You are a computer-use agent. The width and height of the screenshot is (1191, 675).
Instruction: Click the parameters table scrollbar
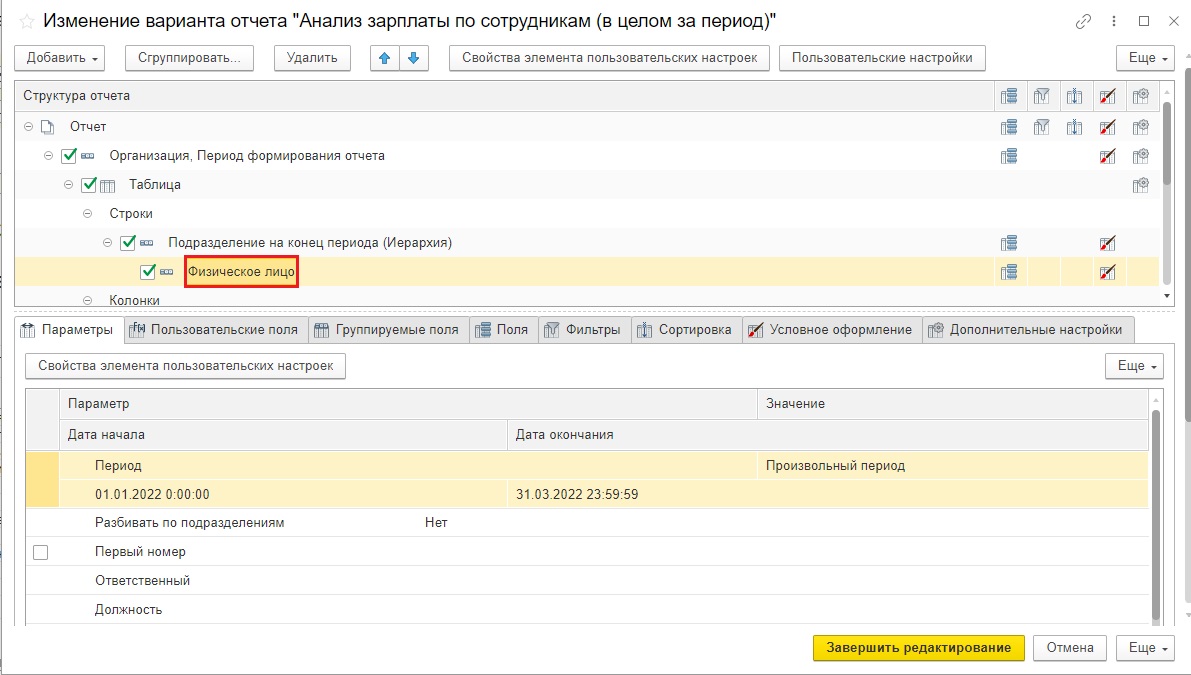pos(1156,515)
